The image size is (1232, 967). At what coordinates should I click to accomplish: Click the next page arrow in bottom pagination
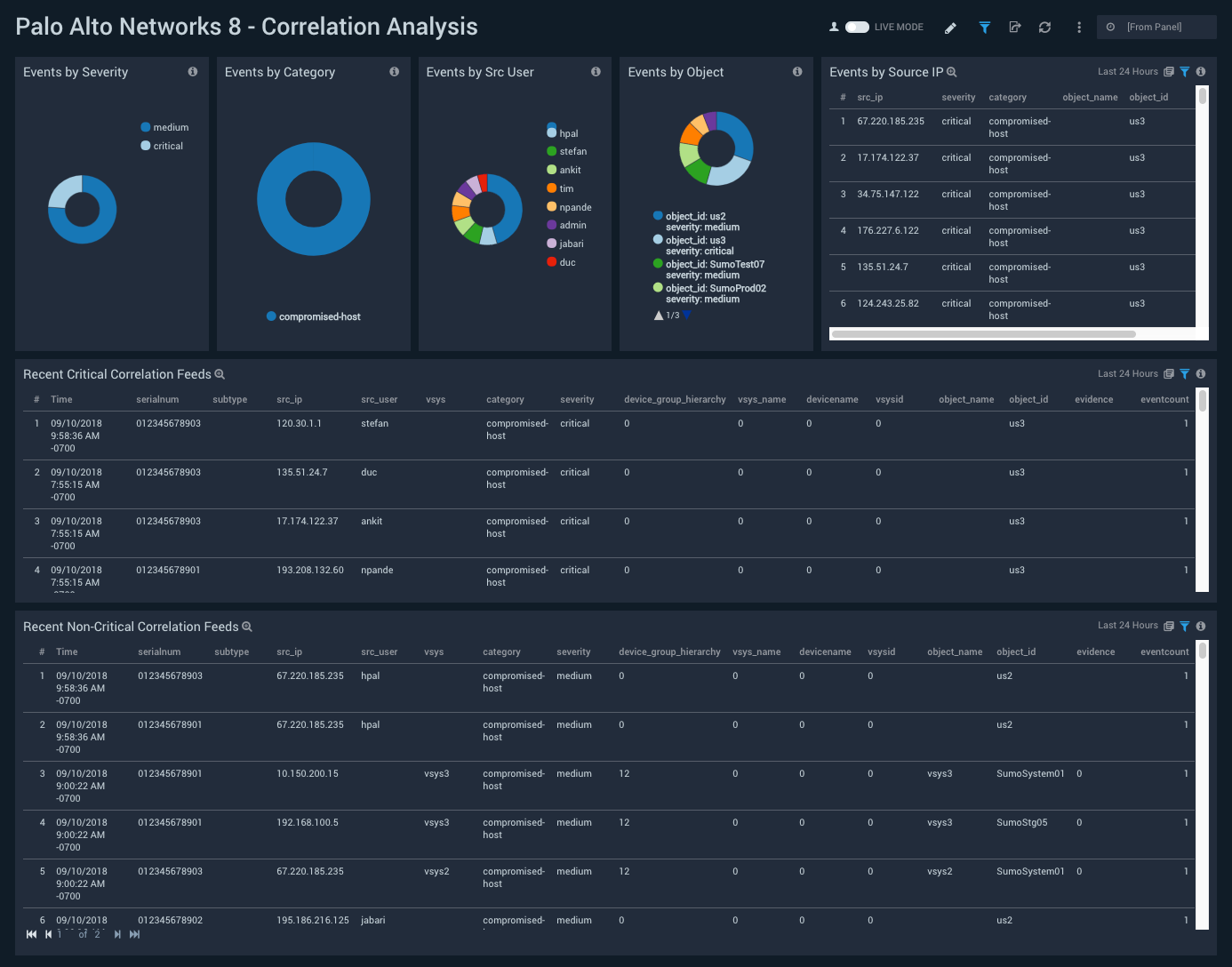pyautogui.click(x=116, y=934)
